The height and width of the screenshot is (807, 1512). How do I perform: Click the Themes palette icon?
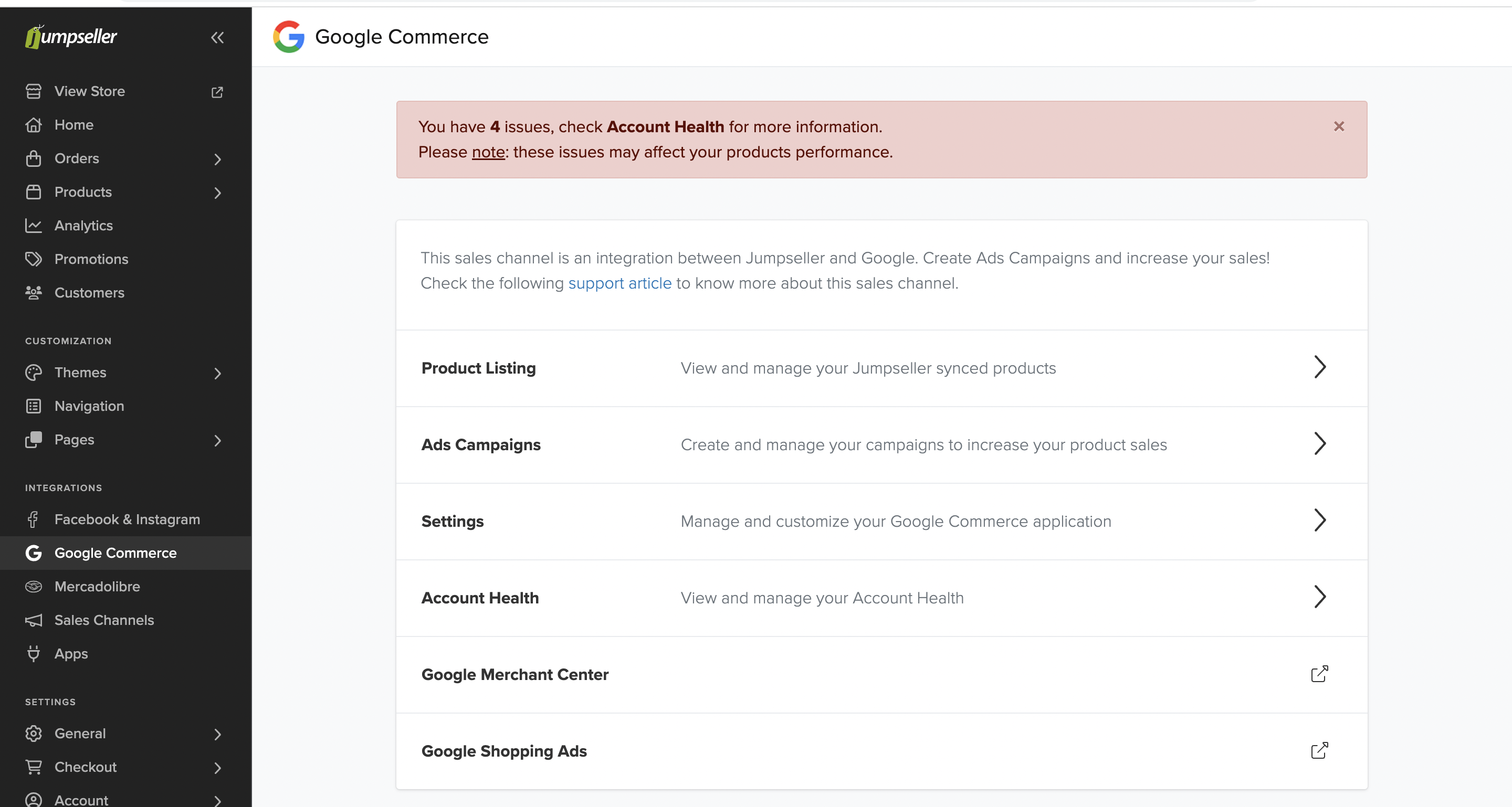point(34,373)
